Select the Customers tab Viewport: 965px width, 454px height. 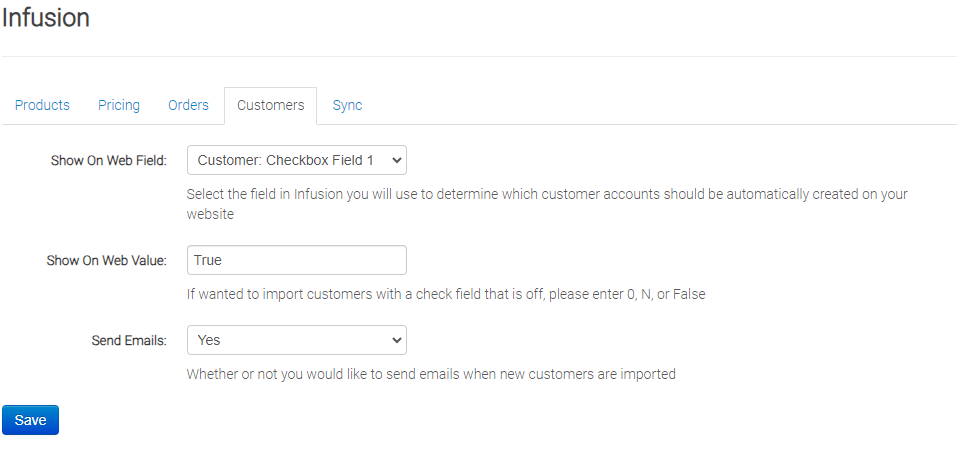tap(270, 105)
